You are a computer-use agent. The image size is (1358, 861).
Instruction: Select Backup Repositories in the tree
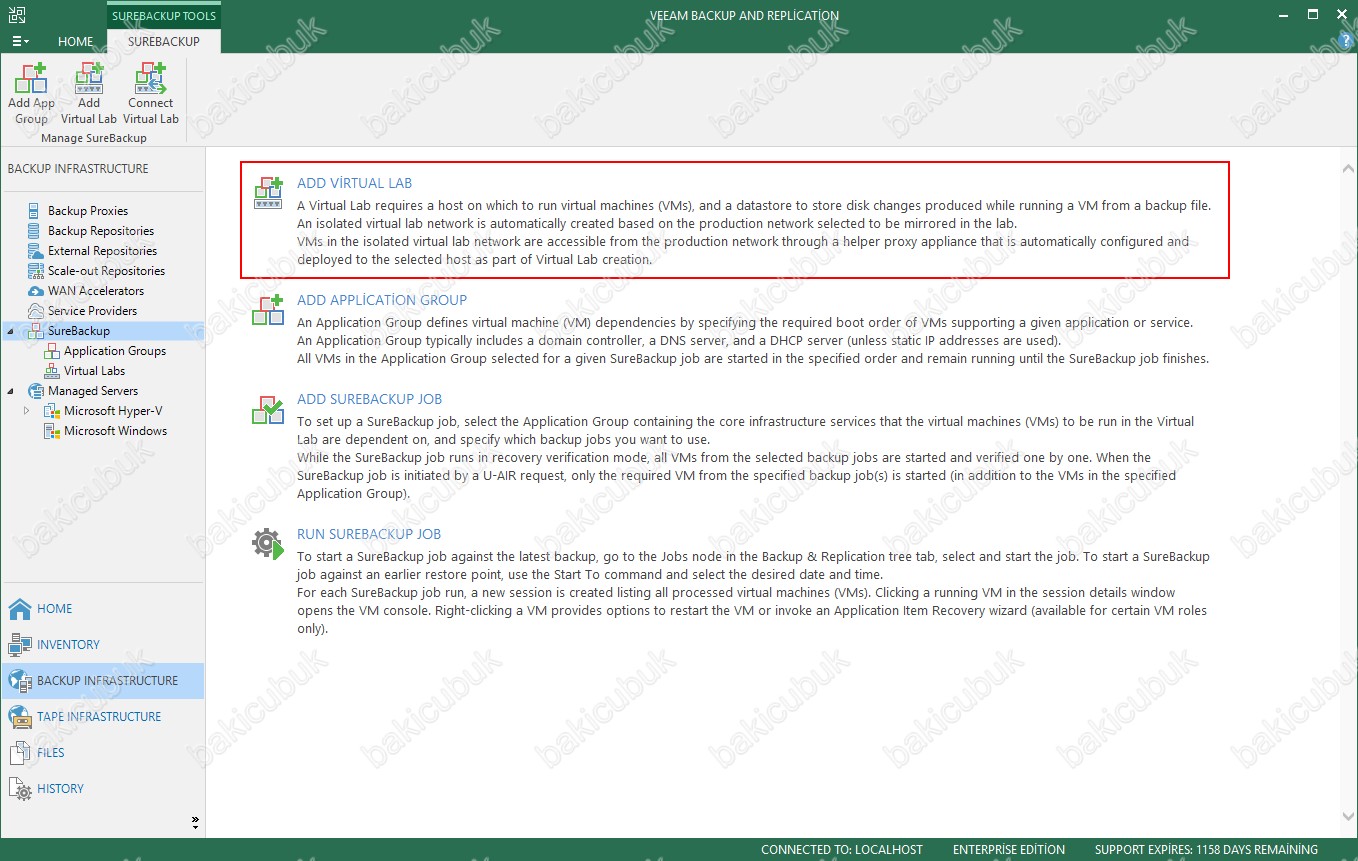pos(101,231)
